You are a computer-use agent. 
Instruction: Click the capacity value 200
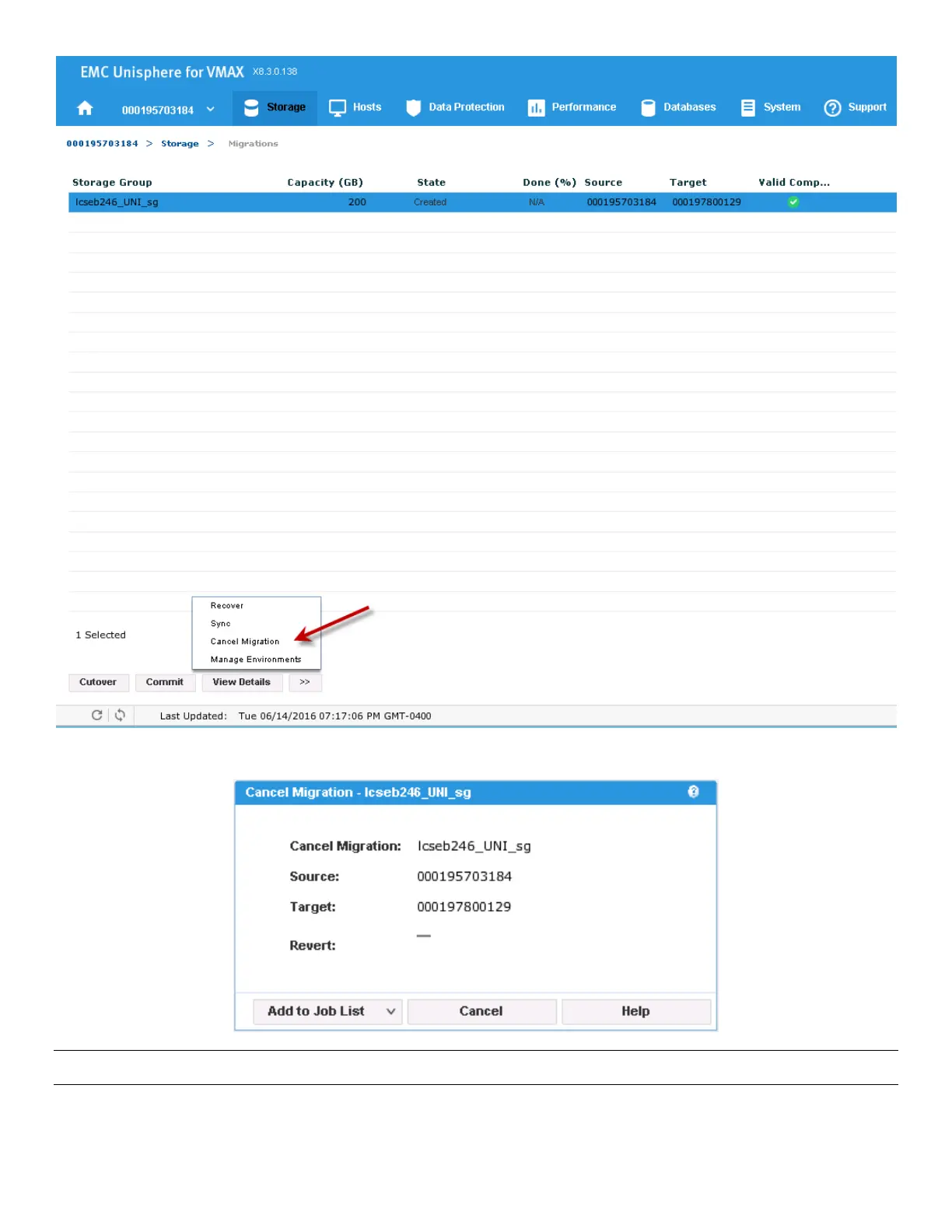point(357,202)
